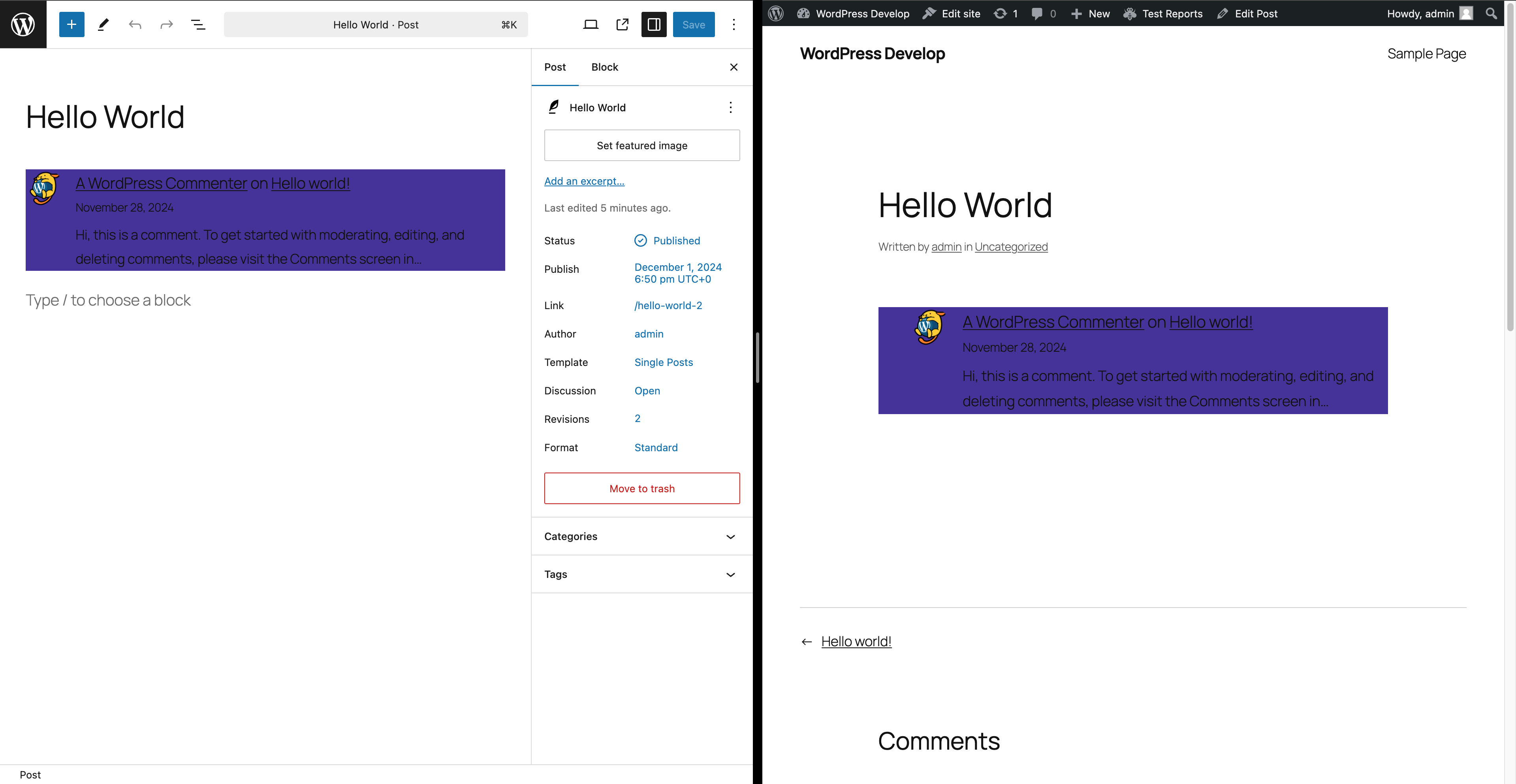The image size is (1516, 784).
Task: Click the Move to trash button
Action: click(641, 488)
